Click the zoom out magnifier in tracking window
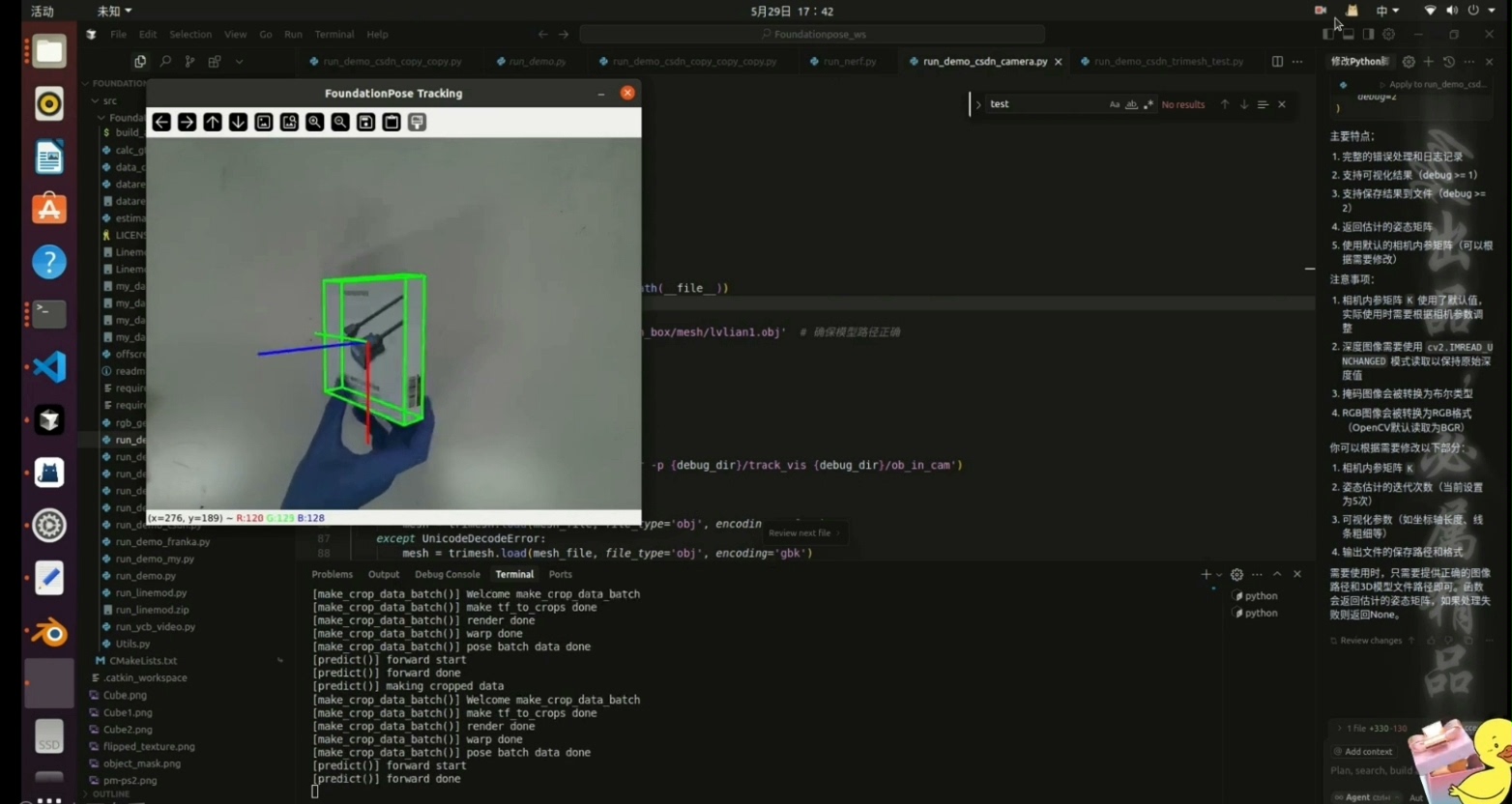The width and height of the screenshot is (1512, 804). pos(340,122)
